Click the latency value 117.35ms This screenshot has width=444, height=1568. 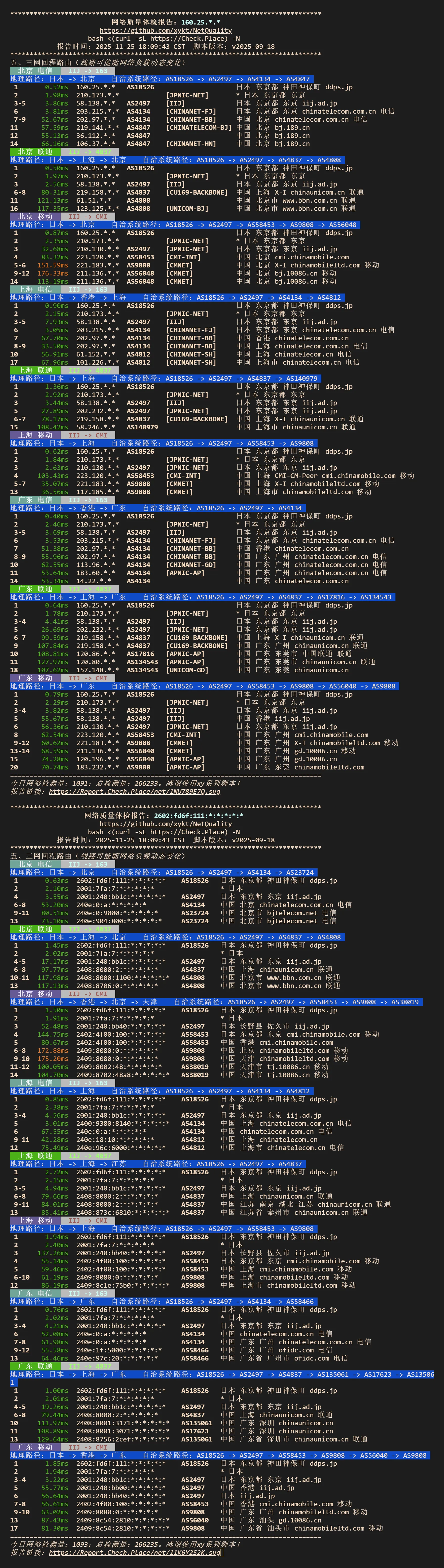tap(53, 208)
